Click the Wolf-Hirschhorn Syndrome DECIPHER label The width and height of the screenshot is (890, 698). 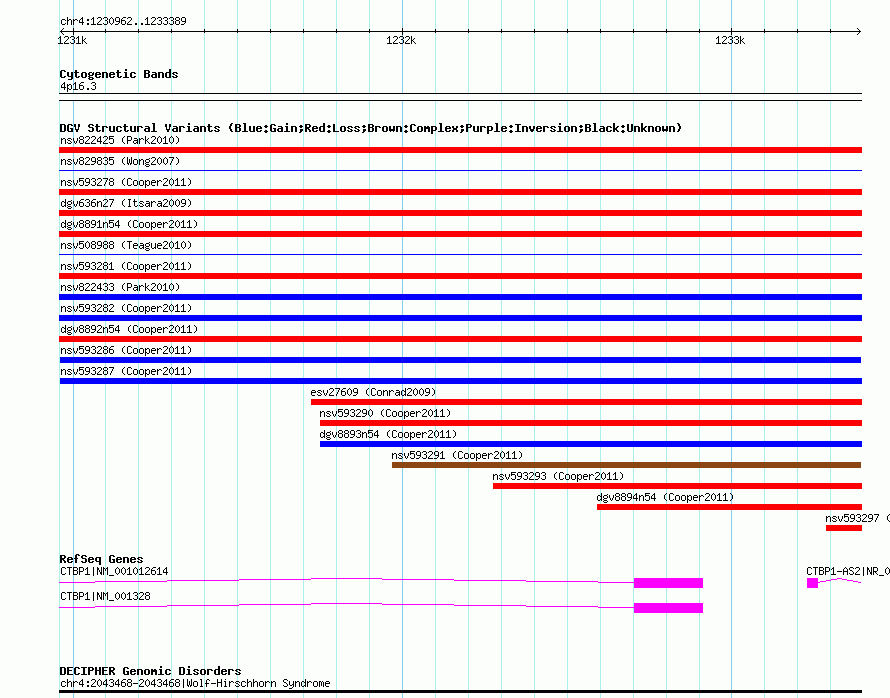click(x=195, y=683)
